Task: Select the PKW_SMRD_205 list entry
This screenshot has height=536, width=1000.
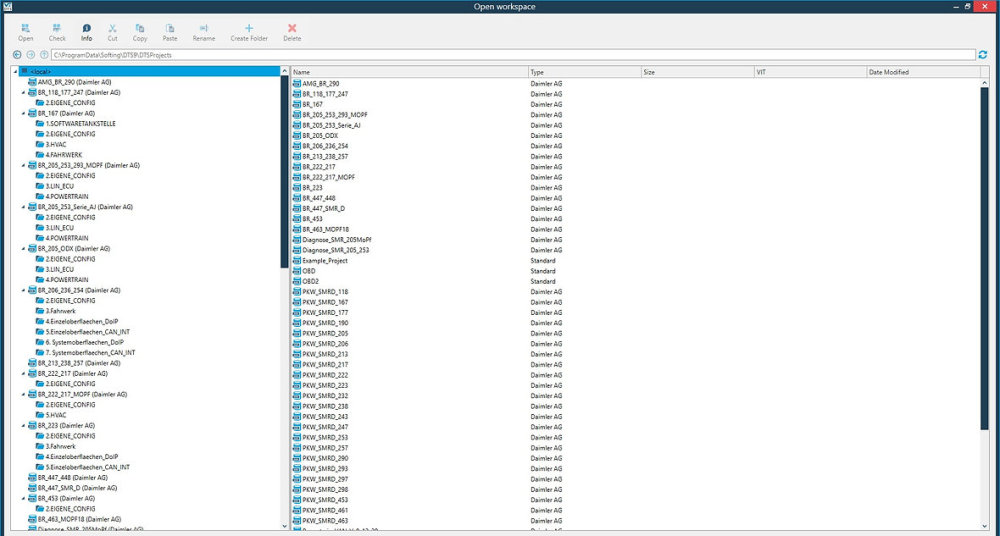Action: pyautogui.click(x=325, y=333)
